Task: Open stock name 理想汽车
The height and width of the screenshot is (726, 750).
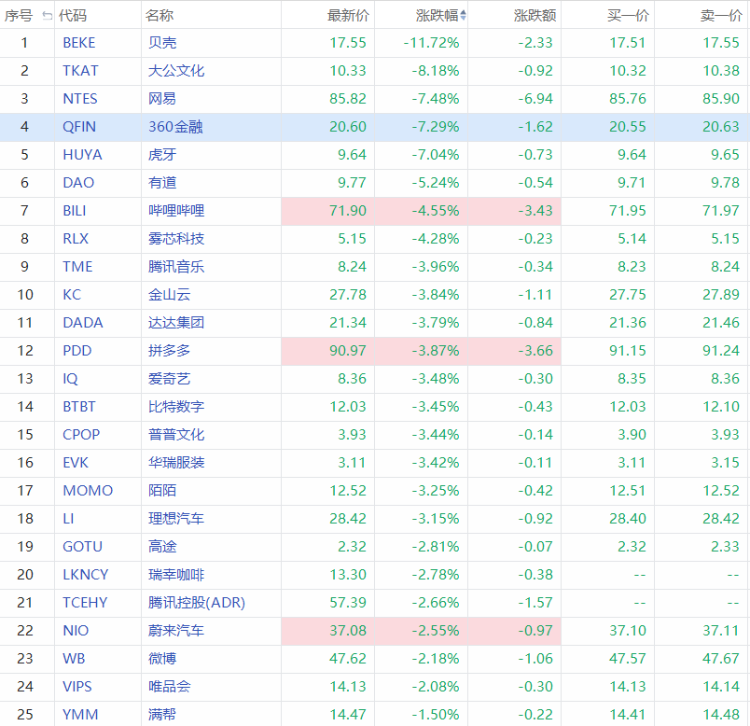Action: [176, 518]
